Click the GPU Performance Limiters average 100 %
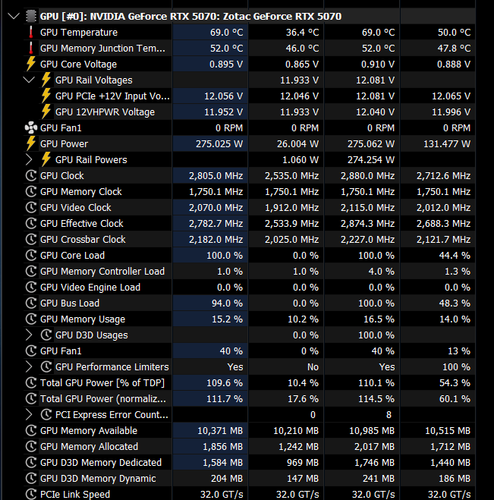 click(x=456, y=367)
